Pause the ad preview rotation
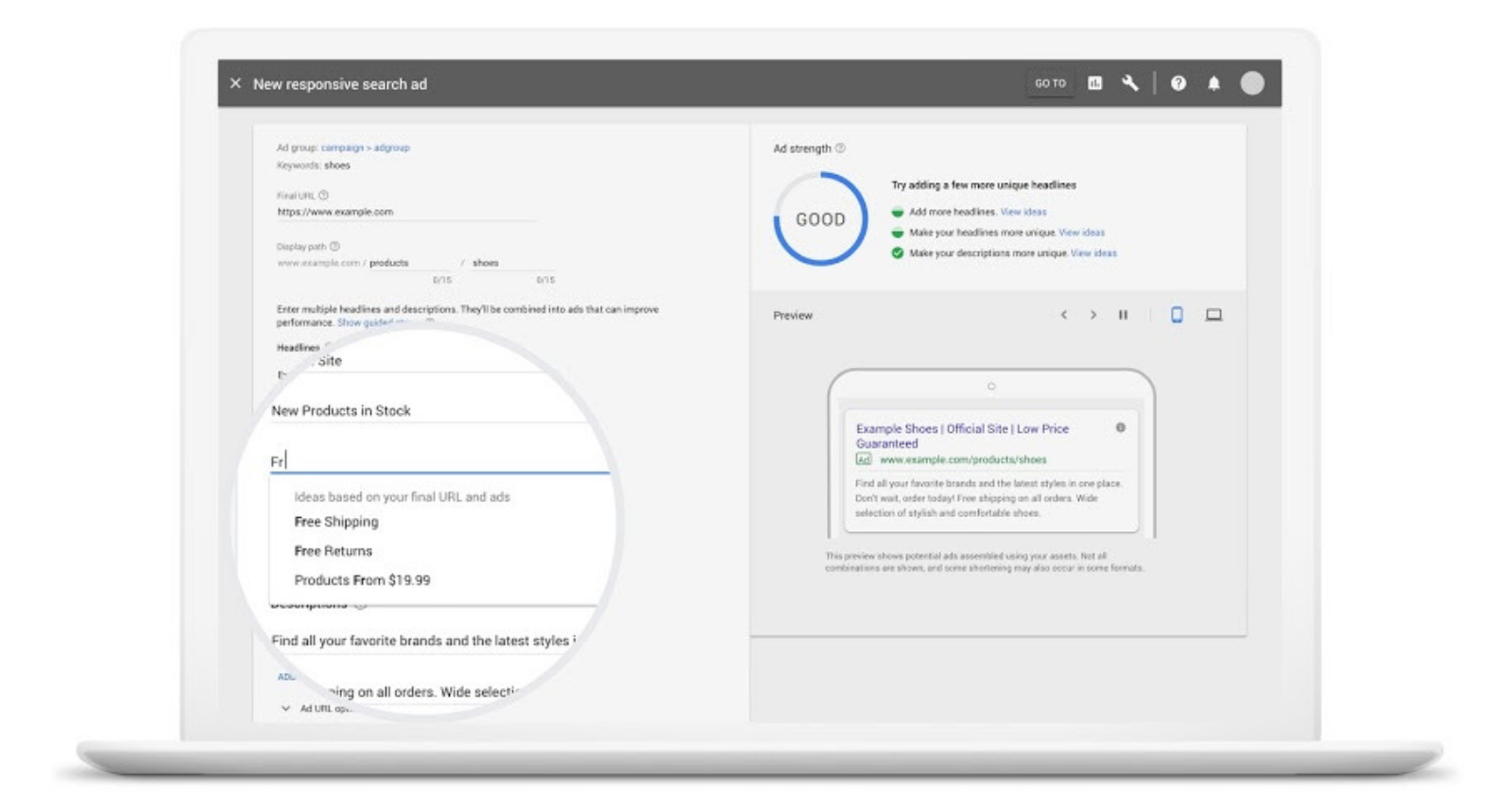Image resolution: width=1512 pixels, height=794 pixels. pyautogui.click(x=1124, y=315)
